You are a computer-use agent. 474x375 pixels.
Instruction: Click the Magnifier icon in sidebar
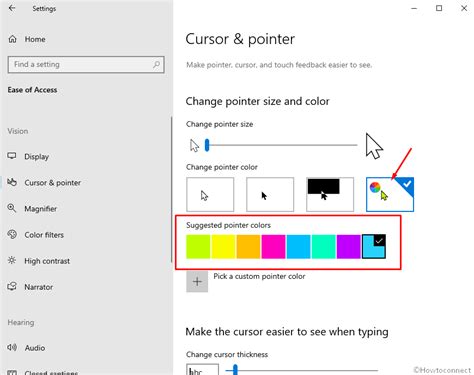tap(12, 208)
